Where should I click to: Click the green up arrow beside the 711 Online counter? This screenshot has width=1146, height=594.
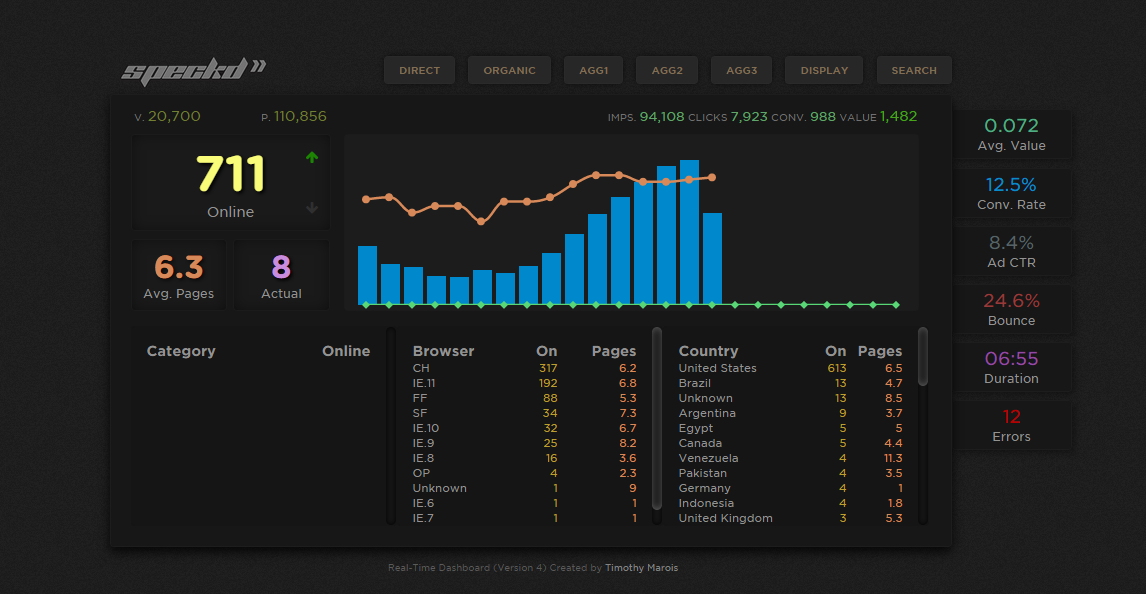point(312,157)
